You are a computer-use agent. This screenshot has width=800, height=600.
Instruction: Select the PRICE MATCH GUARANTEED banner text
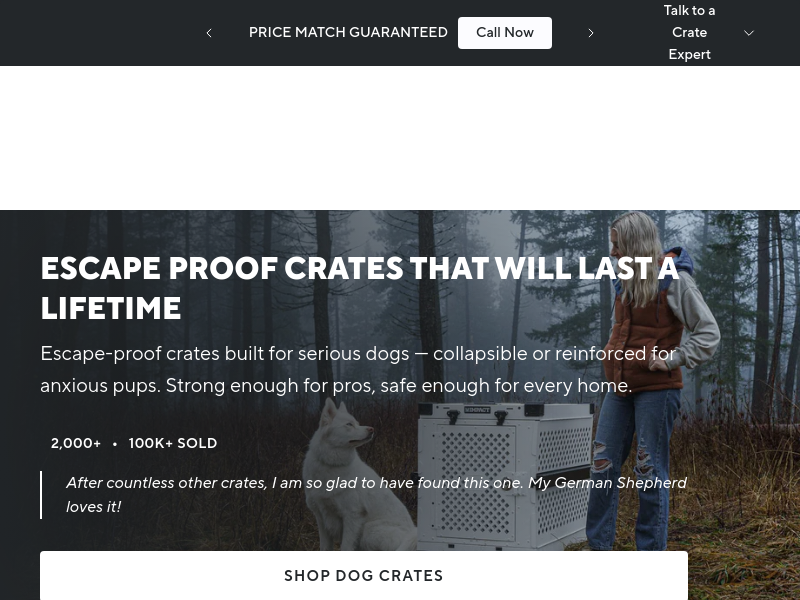348,32
